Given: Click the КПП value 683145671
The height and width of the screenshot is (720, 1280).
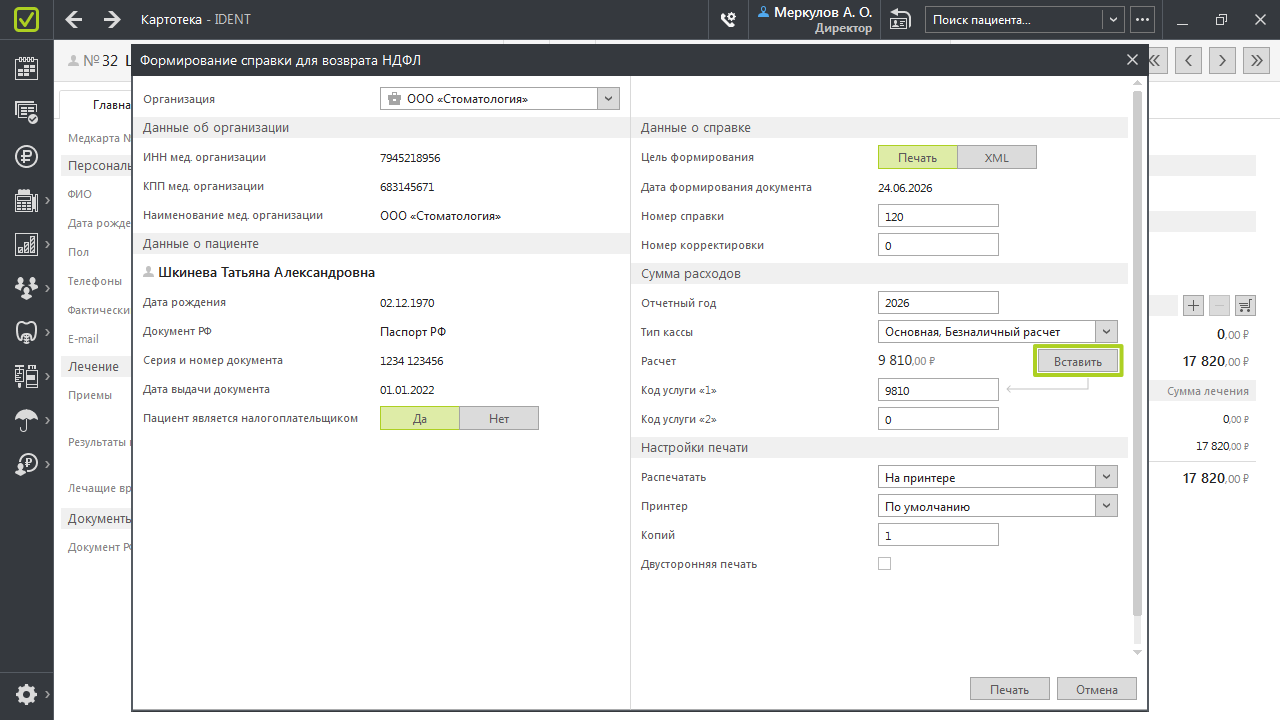Looking at the screenshot, I should 407,187.
